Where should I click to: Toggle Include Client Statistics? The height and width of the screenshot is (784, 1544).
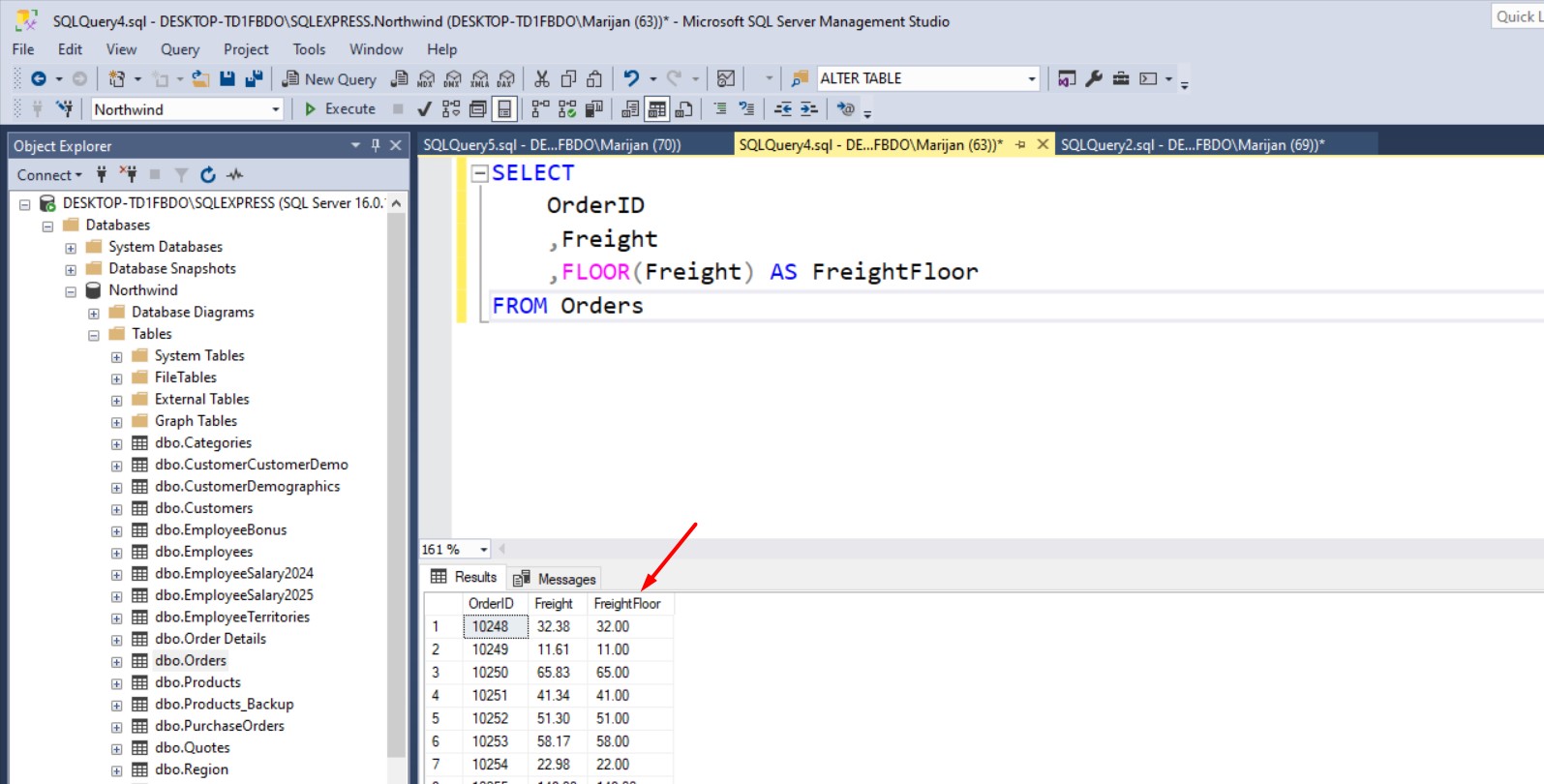point(594,109)
